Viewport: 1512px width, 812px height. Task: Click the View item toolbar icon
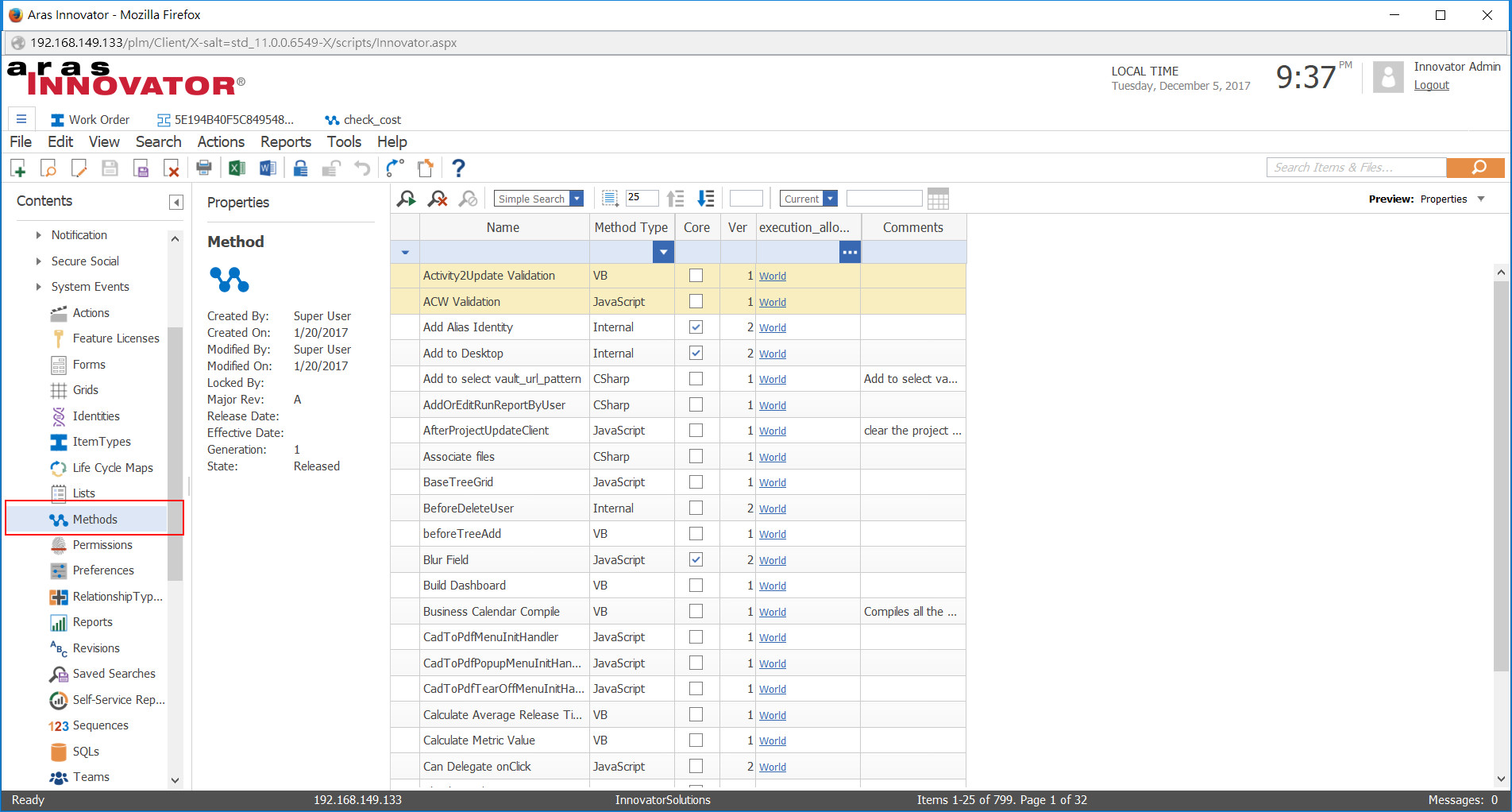pos(48,168)
